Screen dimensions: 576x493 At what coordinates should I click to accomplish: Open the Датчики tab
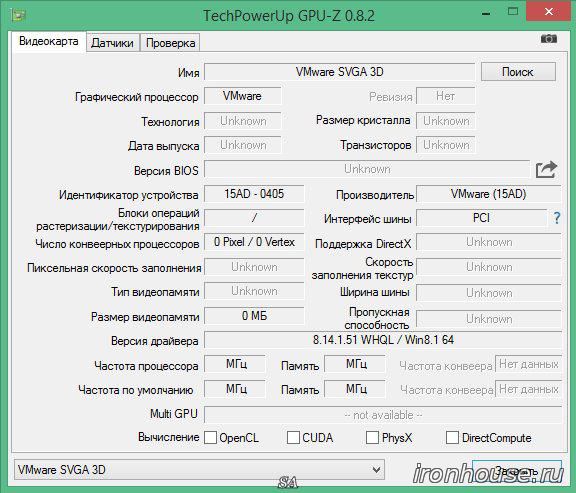[x=112, y=43]
